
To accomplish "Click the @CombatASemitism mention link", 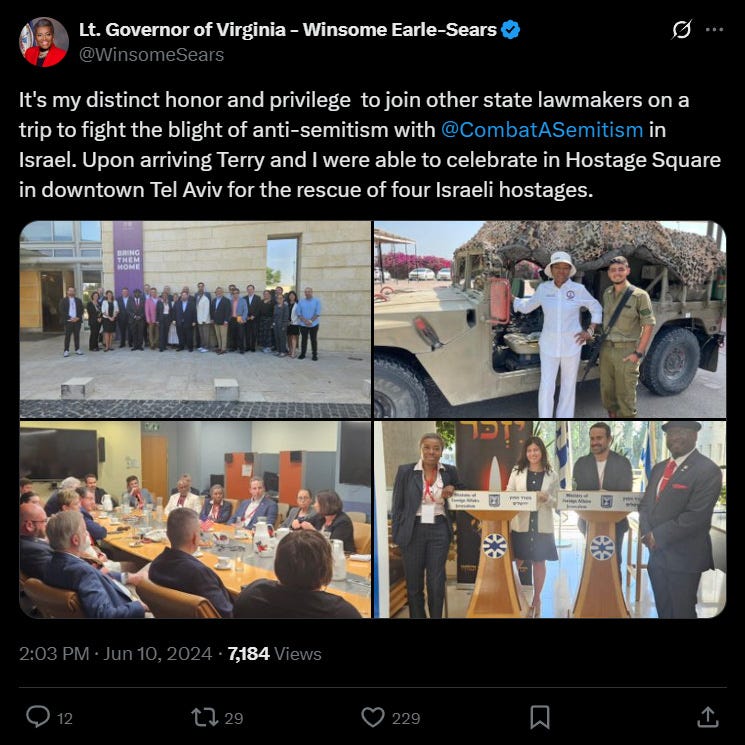I will coord(542,130).
